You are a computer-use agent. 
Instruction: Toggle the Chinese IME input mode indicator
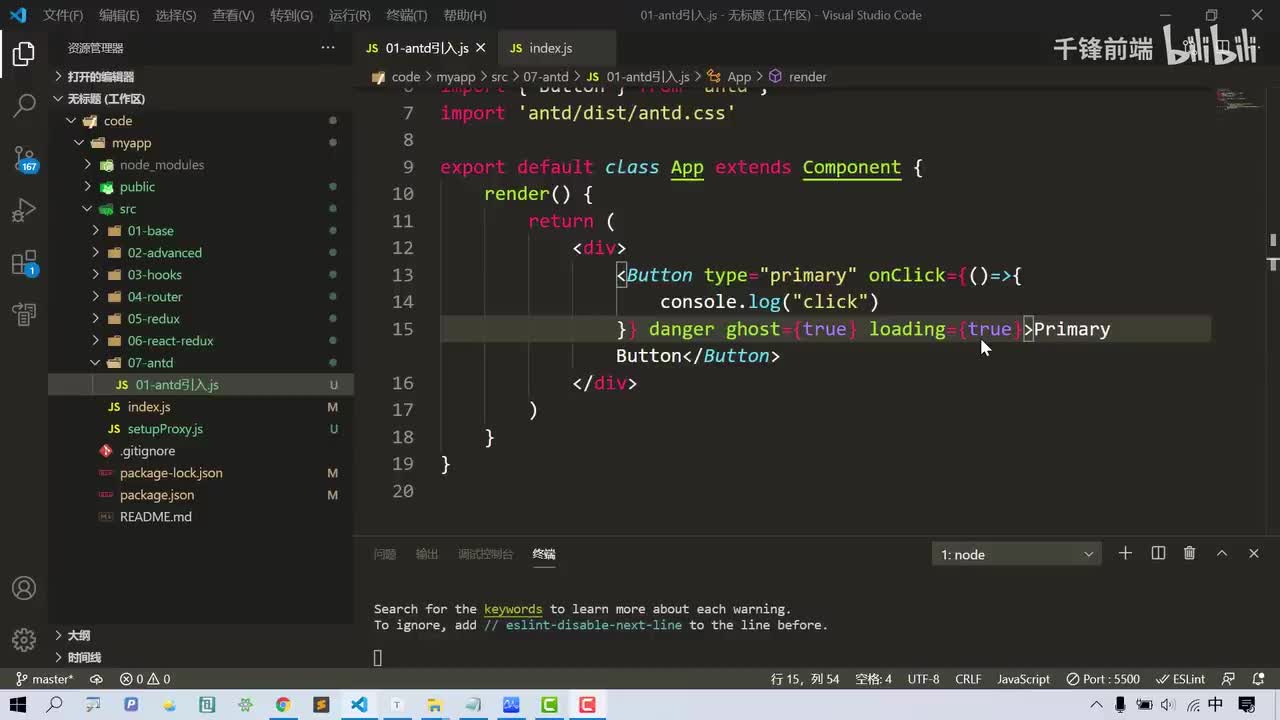click(1216, 705)
